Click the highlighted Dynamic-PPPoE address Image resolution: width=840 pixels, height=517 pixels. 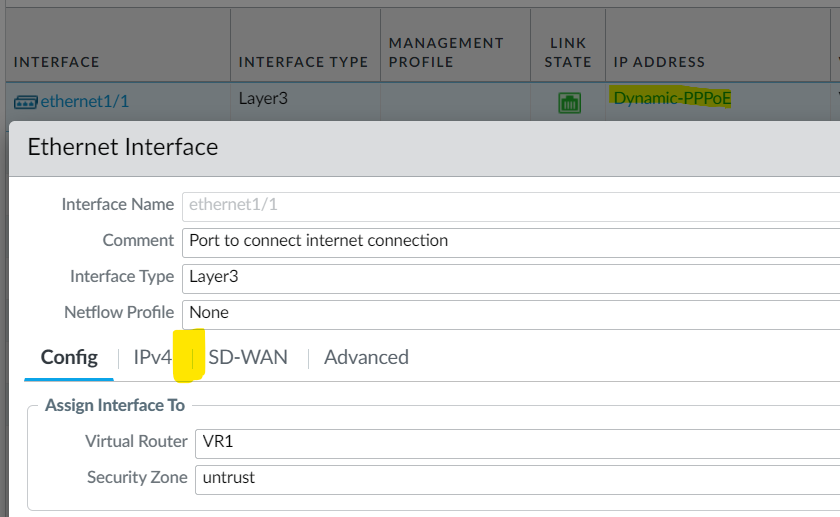point(671,99)
